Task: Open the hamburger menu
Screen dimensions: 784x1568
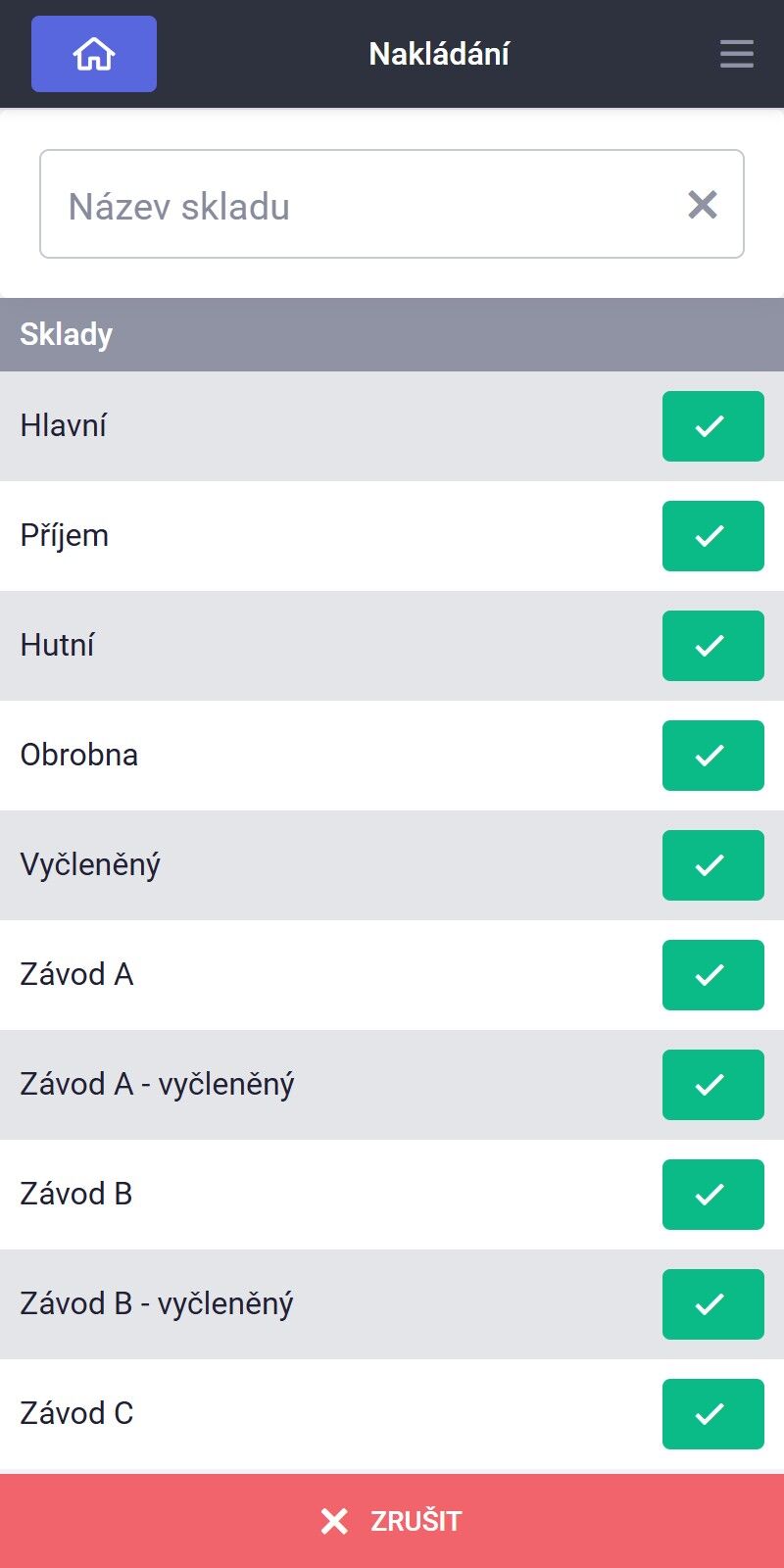Action: tap(737, 54)
